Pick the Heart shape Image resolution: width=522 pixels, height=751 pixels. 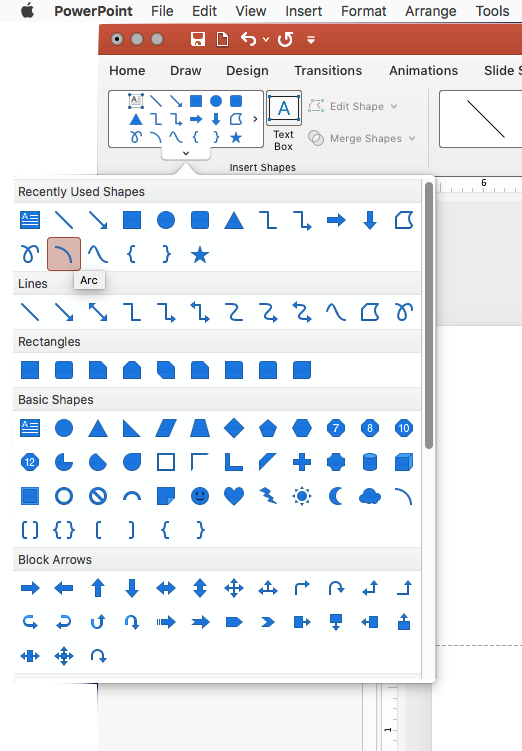click(x=234, y=496)
